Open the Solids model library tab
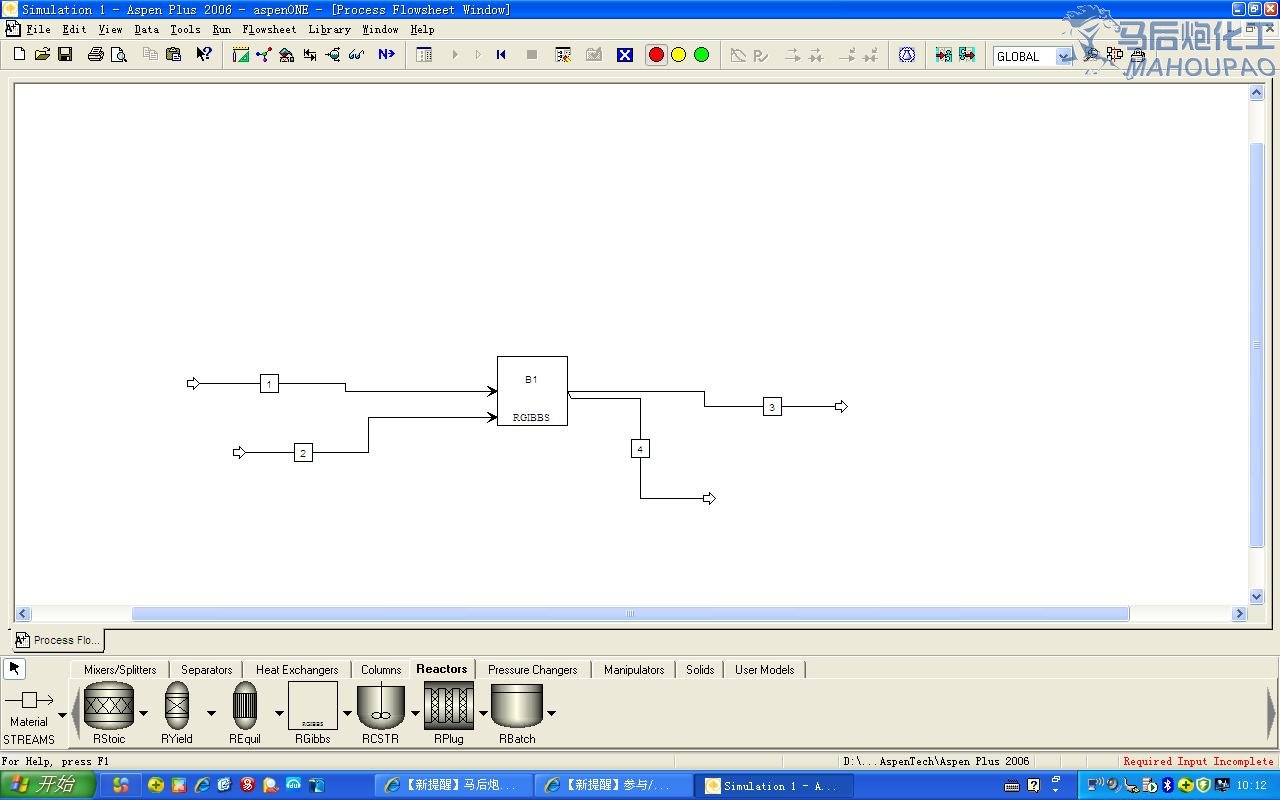 click(x=700, y=670)
